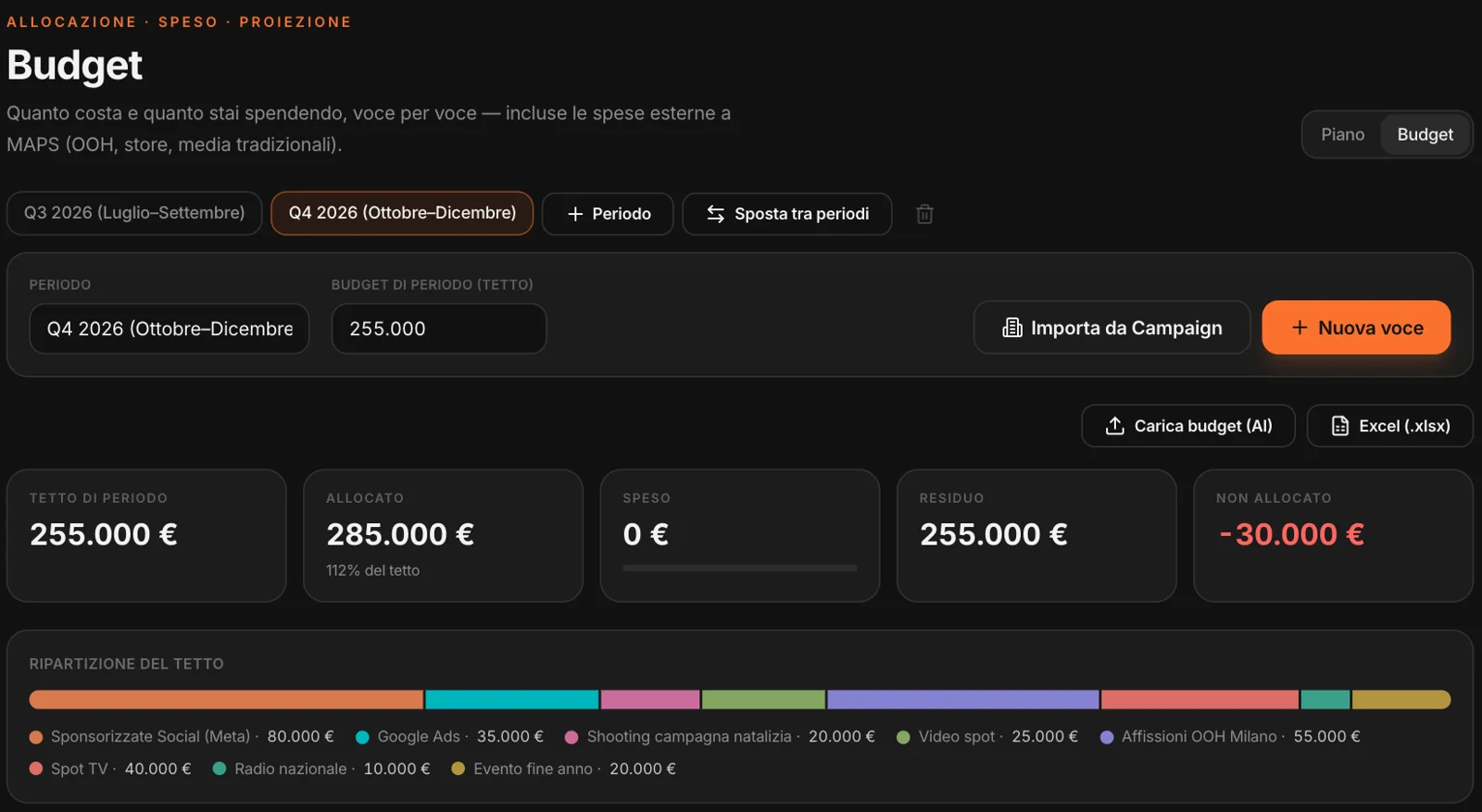Click the pink Shooting campagna natalizia bar segment
1482x812 pixels.
coord(650,700)
